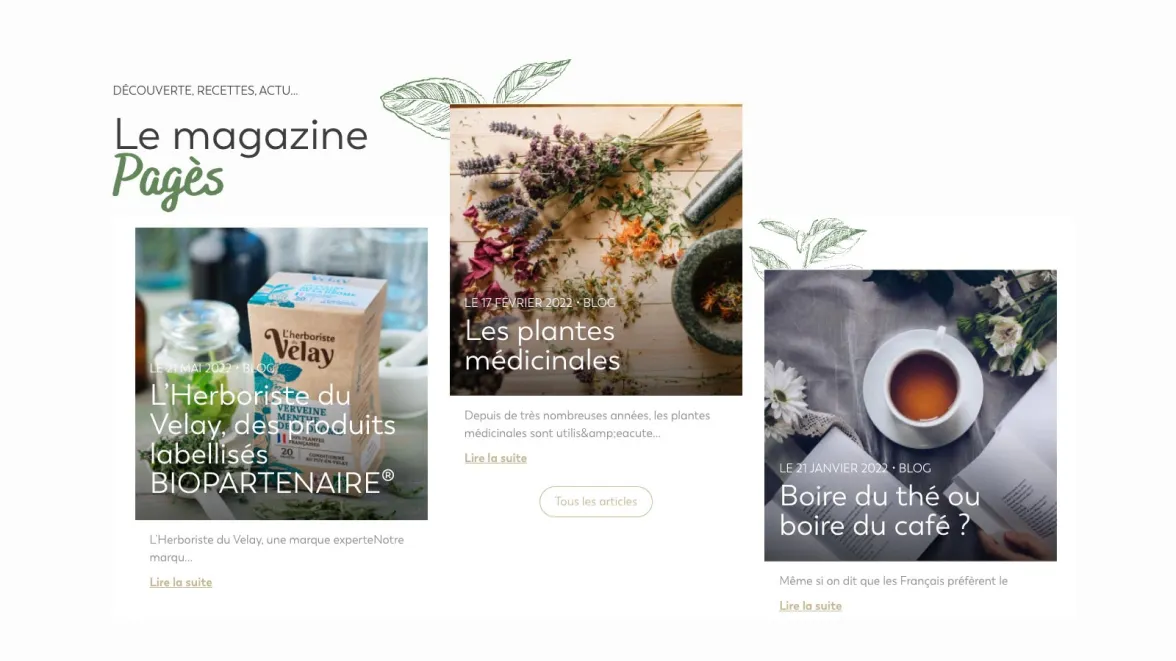Click "Lire la suite" under Herboriste du Velay article
Screen dimensions: 1176x661
181,582
